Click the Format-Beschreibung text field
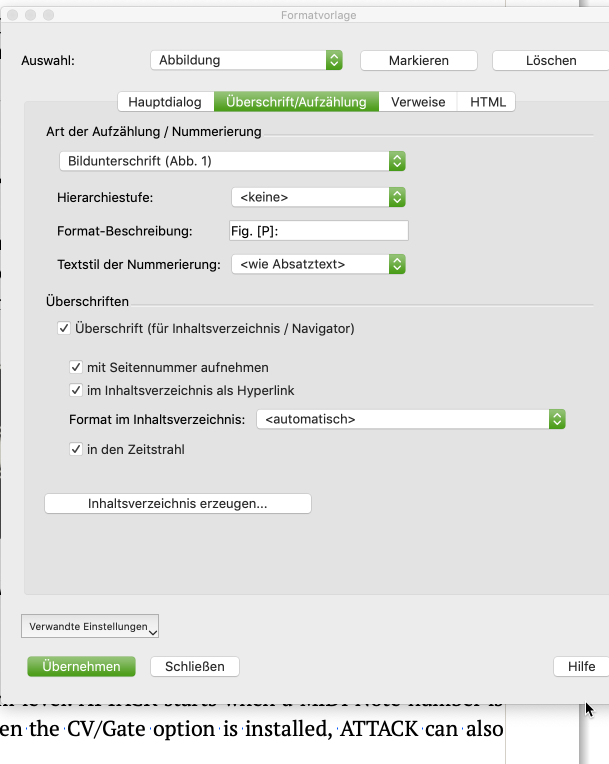This screenshot has height=764, width=609. coord(319,231)
